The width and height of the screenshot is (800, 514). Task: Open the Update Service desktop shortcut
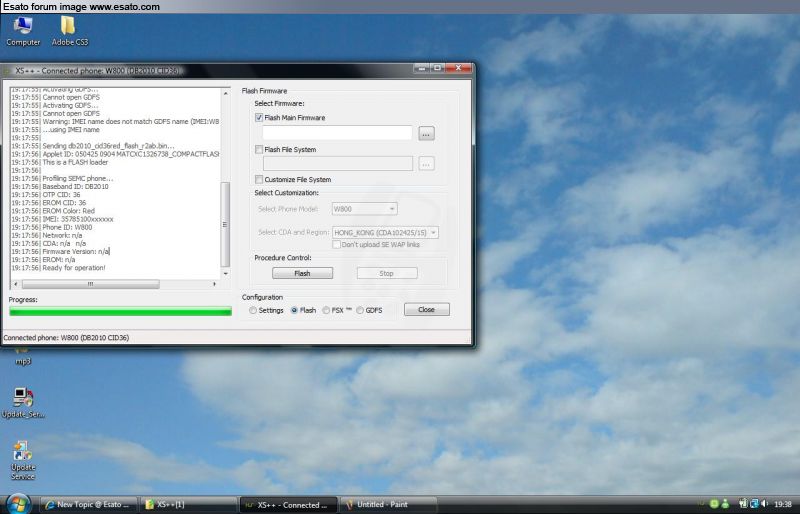23,460
